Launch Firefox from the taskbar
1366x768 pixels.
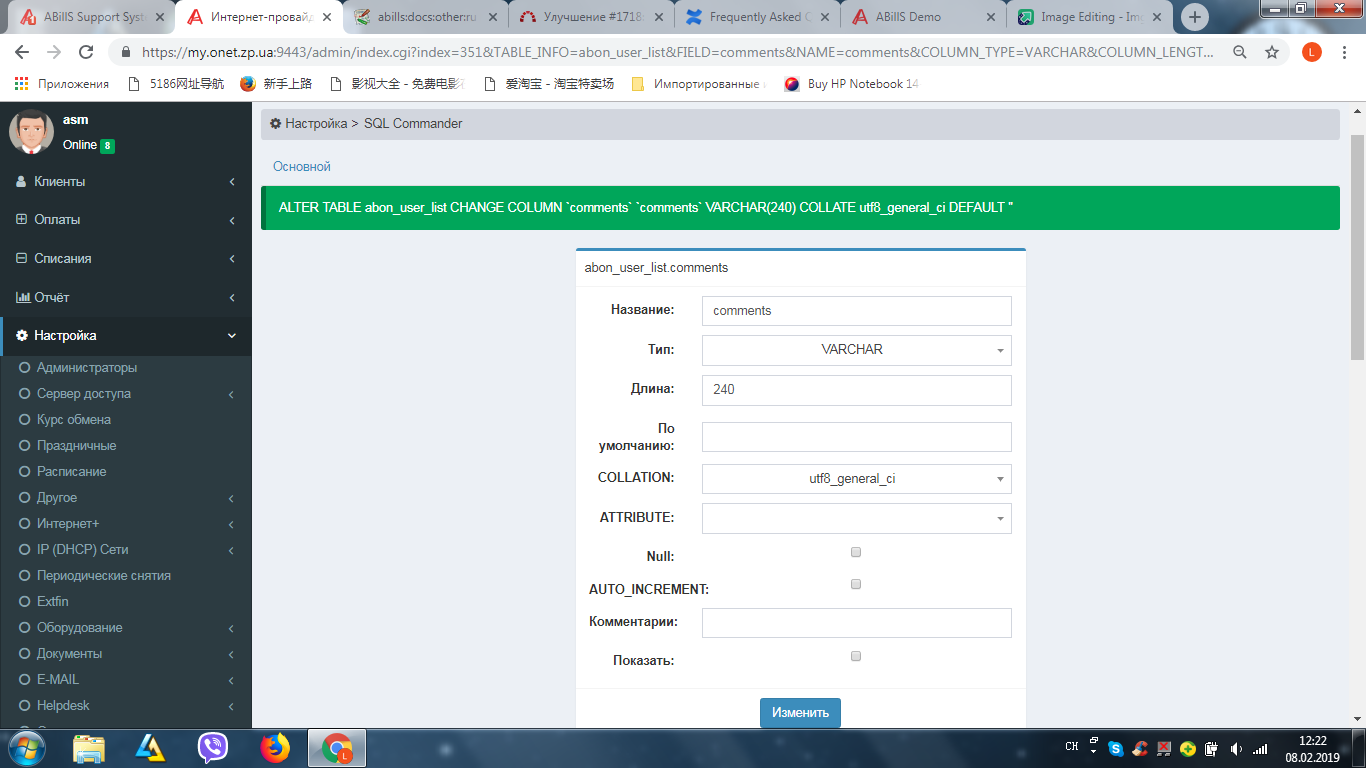tap(274, 747)
